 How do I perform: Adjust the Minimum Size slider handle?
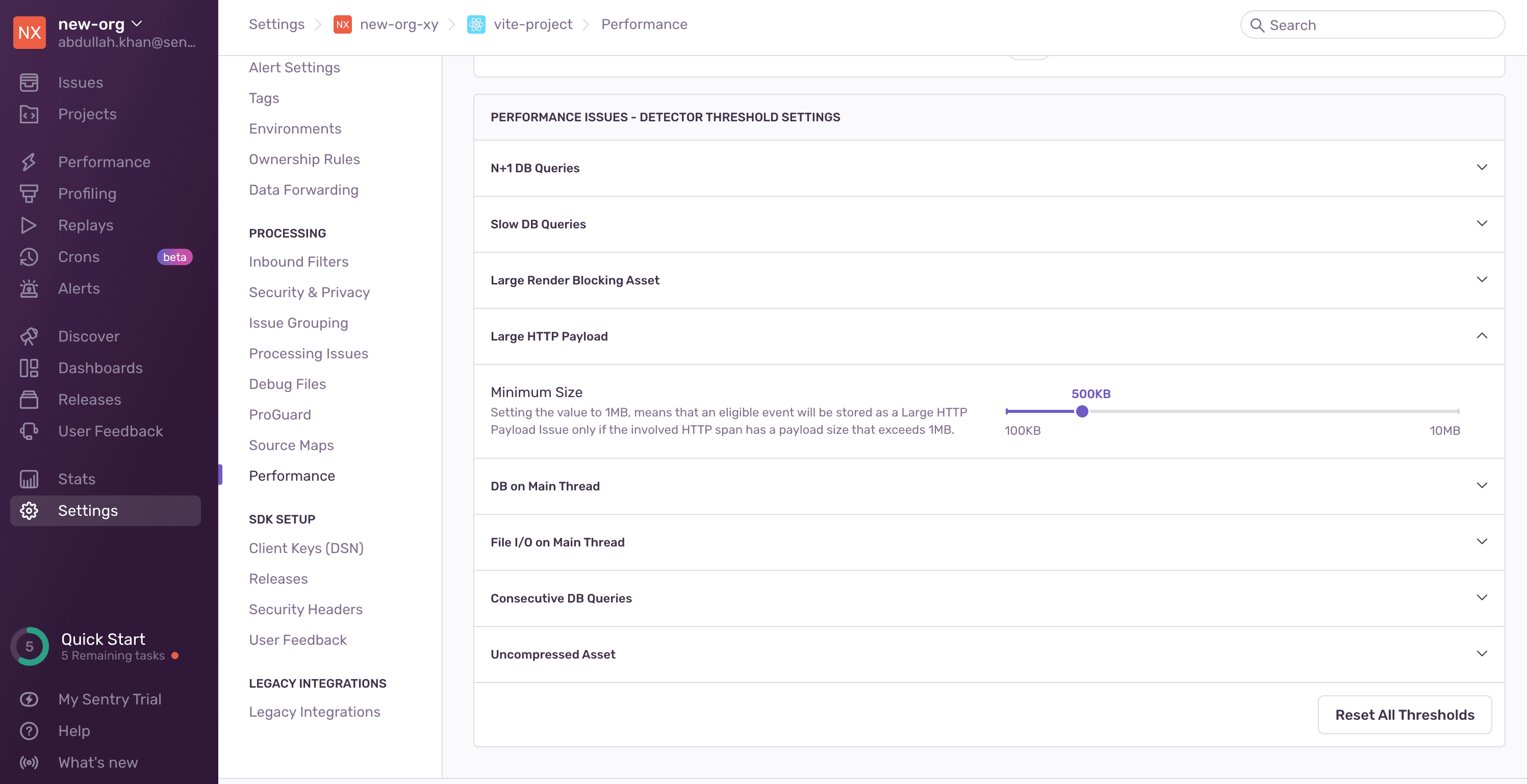tap(1082, 411)
